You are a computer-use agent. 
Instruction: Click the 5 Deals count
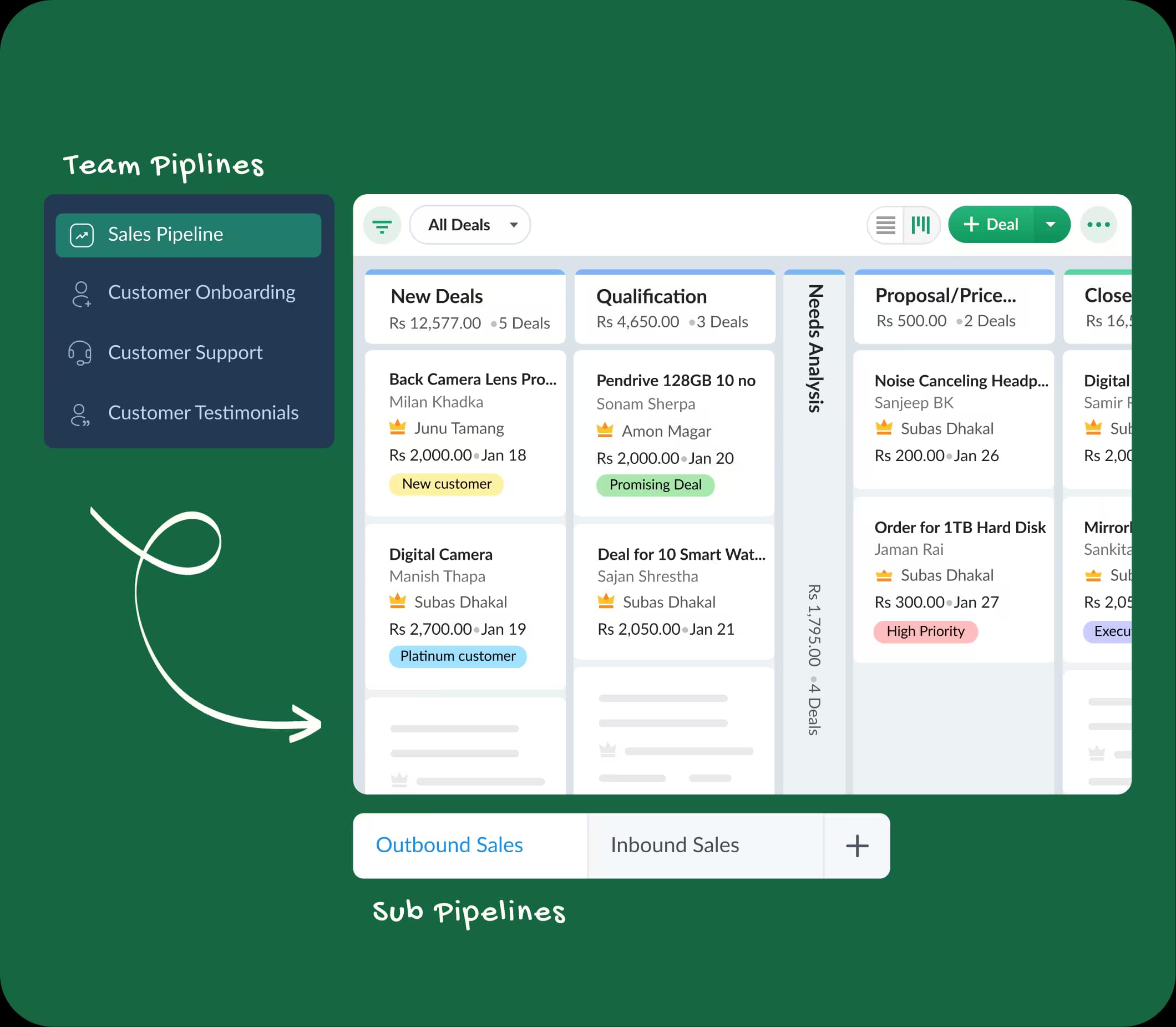coord(524,323)
